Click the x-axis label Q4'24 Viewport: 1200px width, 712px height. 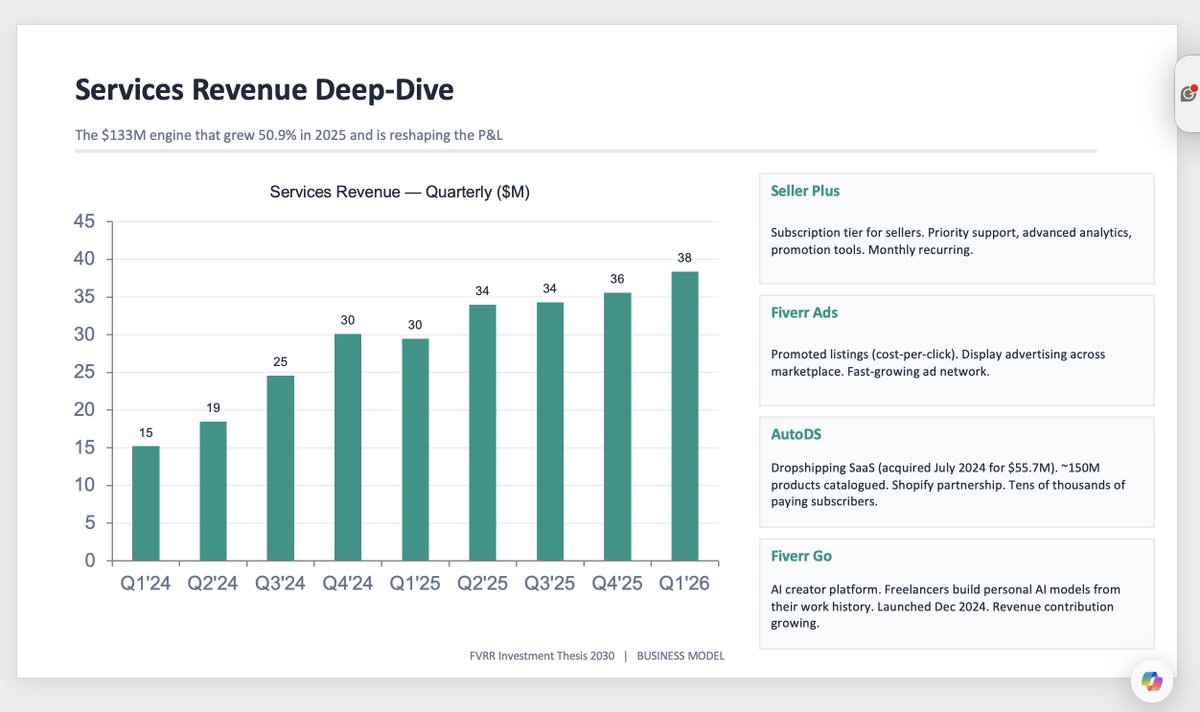pos(348,584)
